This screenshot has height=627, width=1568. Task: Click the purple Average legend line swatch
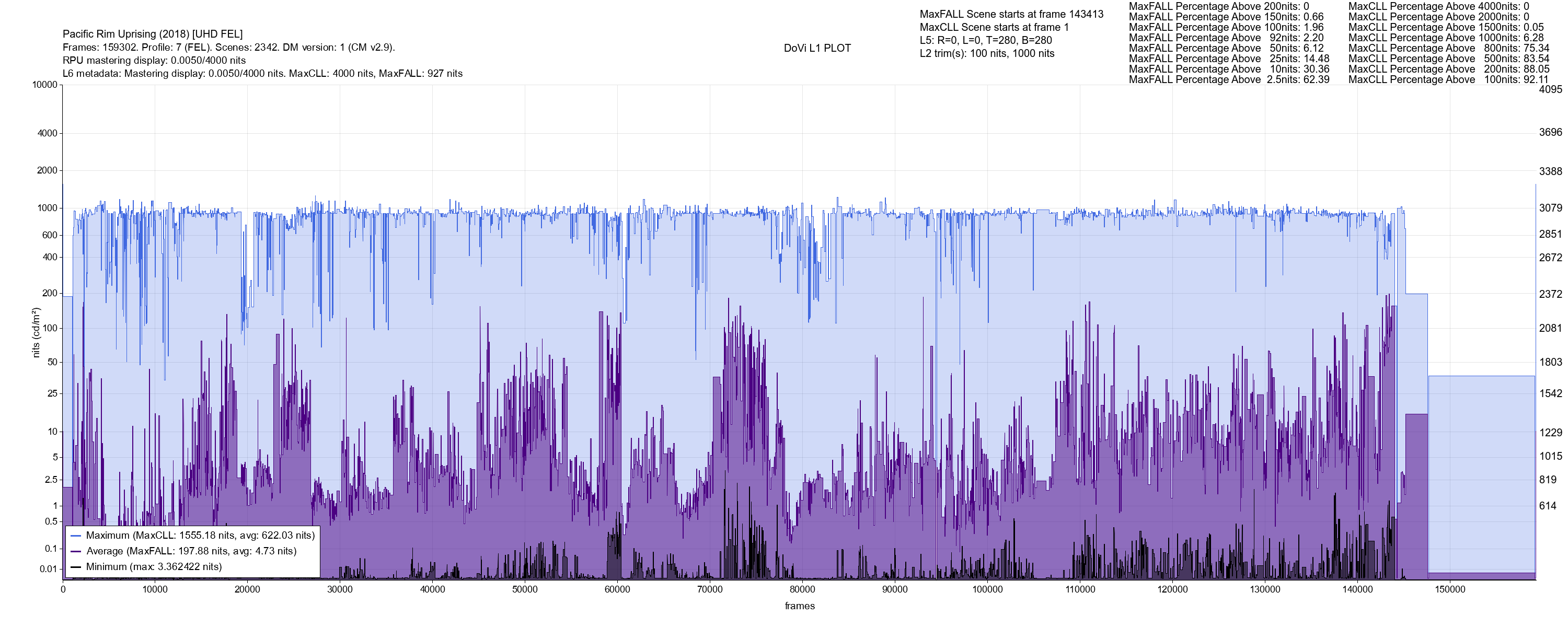[x=76, y=552]
